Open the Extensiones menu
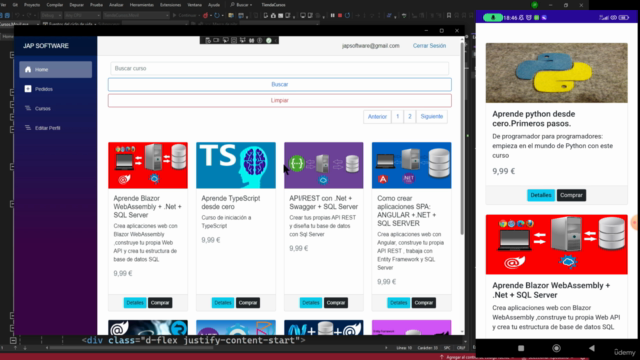Viewport: 640px width, 360px height. click(170, 5)
